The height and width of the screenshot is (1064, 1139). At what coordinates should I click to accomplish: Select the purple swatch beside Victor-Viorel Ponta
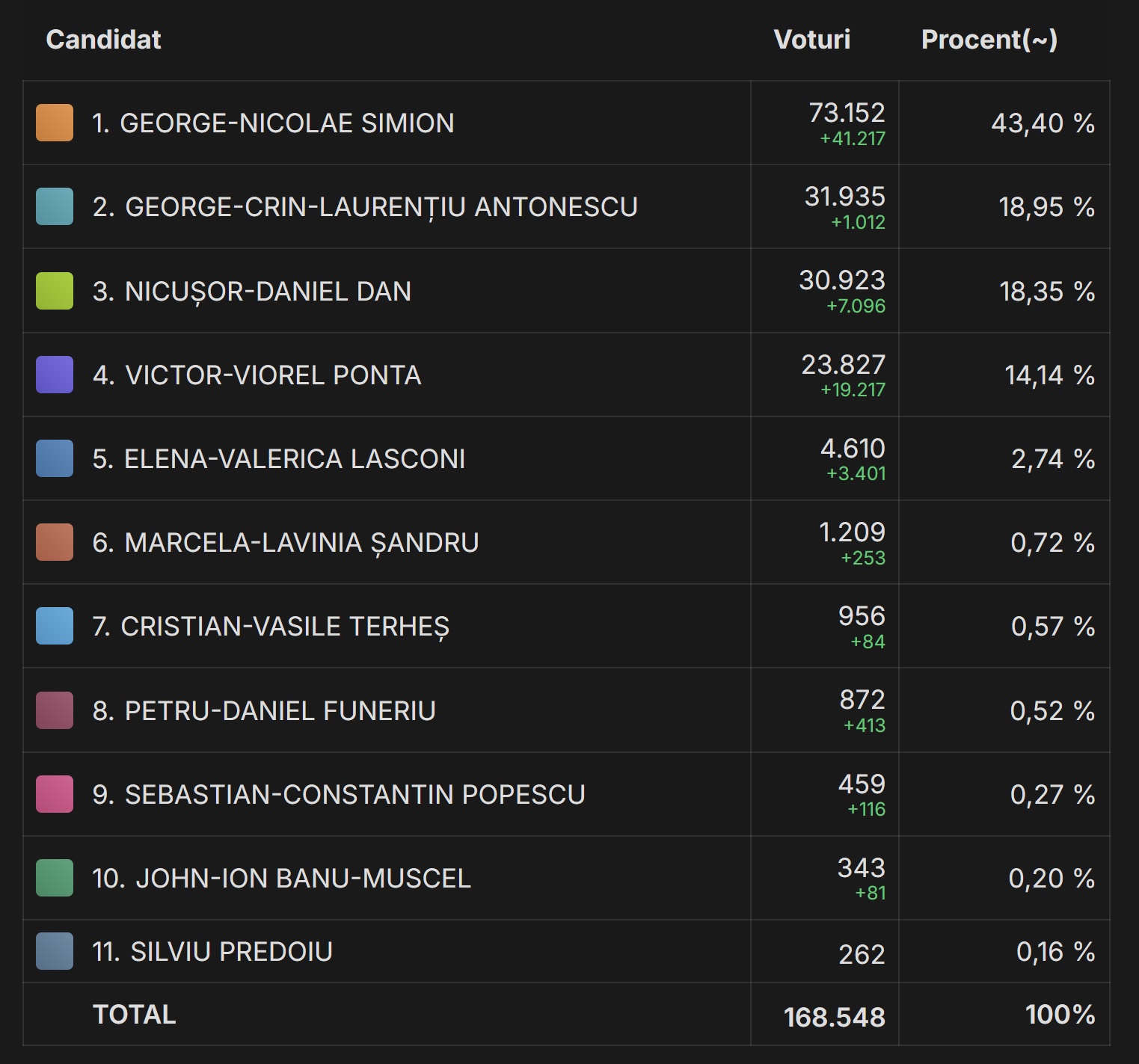(55, 375)
